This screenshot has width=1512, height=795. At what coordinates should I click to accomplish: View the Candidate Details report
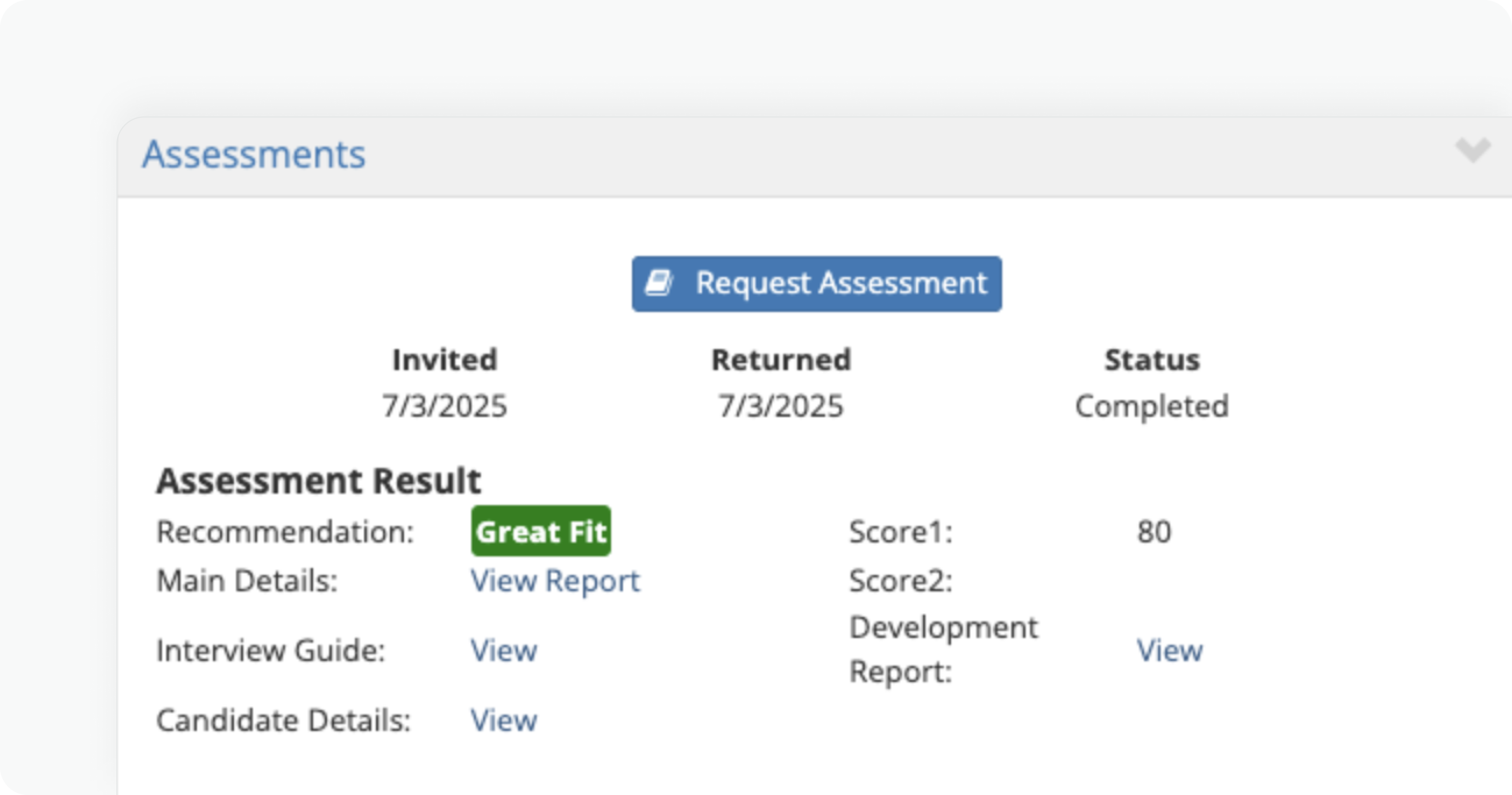click(504, 721)
